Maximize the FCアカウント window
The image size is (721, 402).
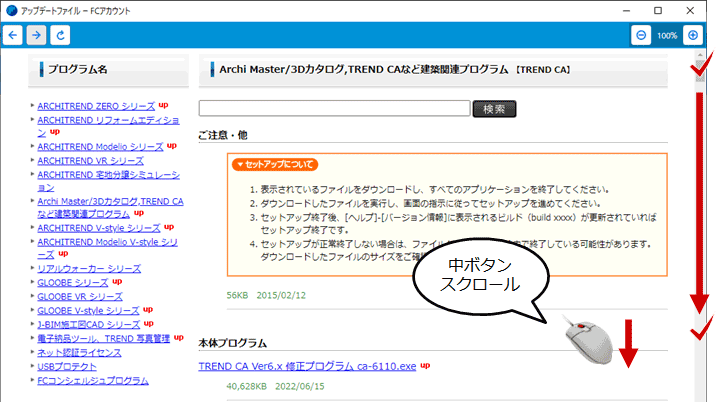[x=658, y=11]
